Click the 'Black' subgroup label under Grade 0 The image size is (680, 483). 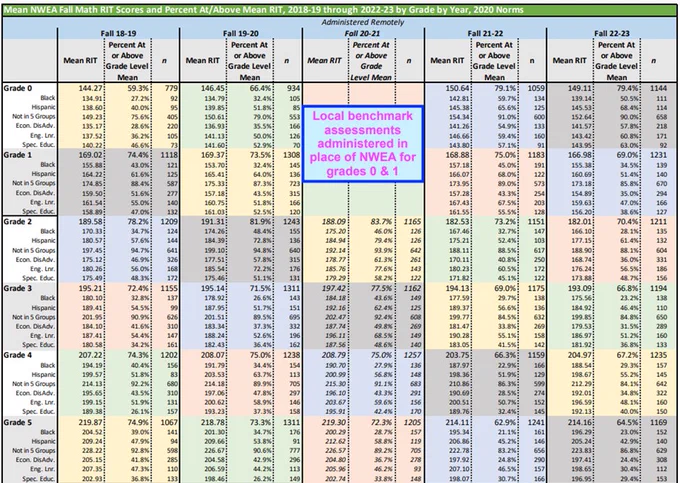point(48,98)
